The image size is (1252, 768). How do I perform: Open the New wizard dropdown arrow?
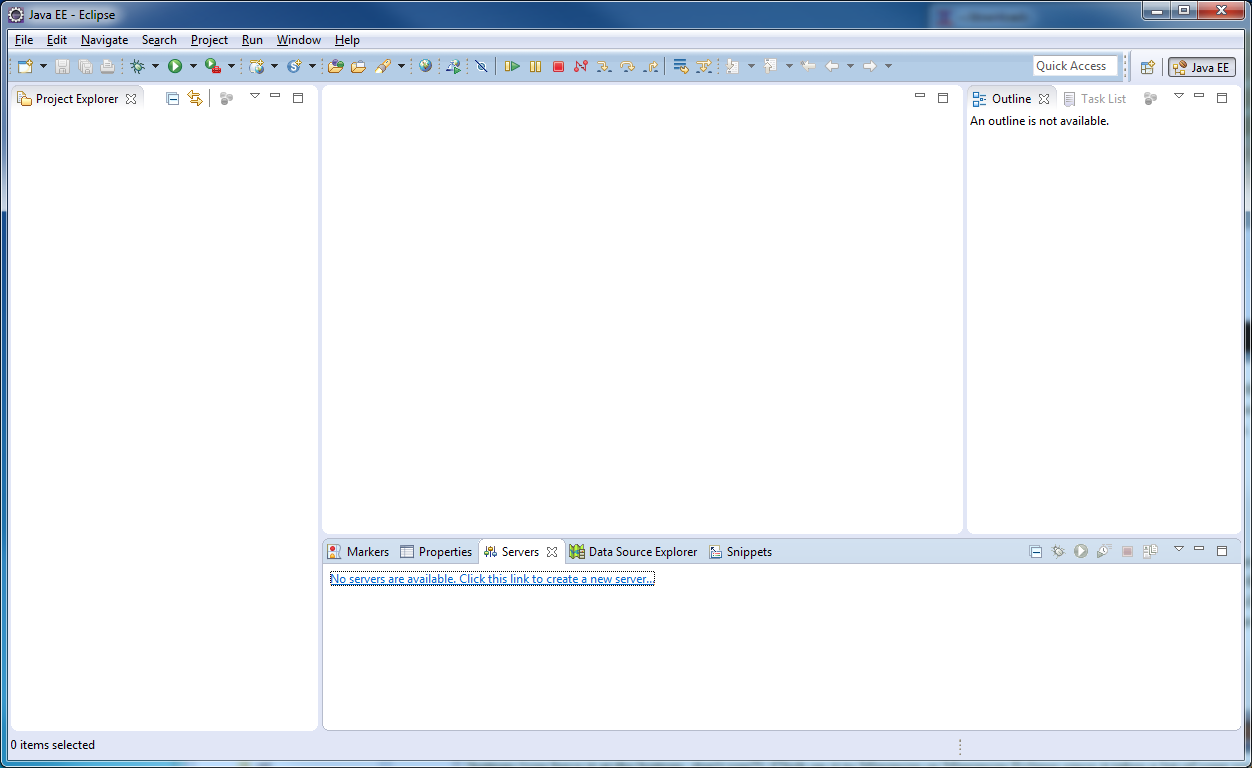click(43, 66)
